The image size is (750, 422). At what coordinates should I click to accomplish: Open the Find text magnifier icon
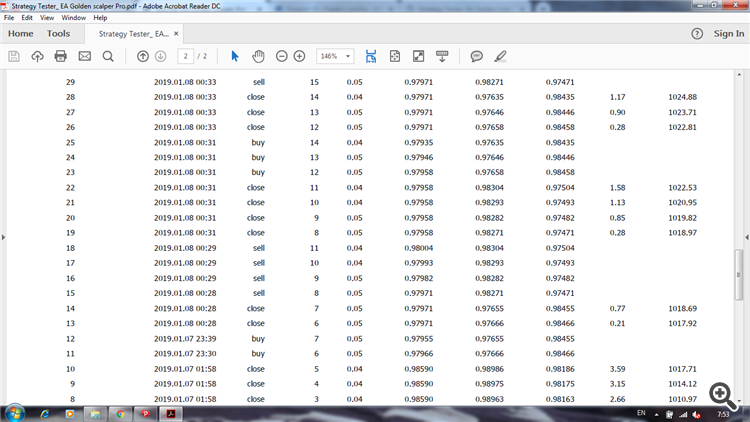[108, 56]
